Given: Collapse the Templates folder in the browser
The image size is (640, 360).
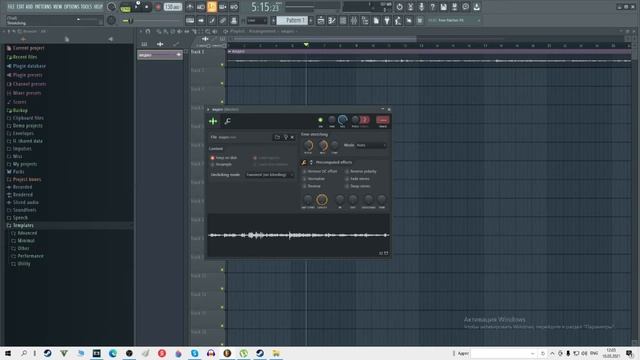Looking at the screenshot, I should click(23, 225).
